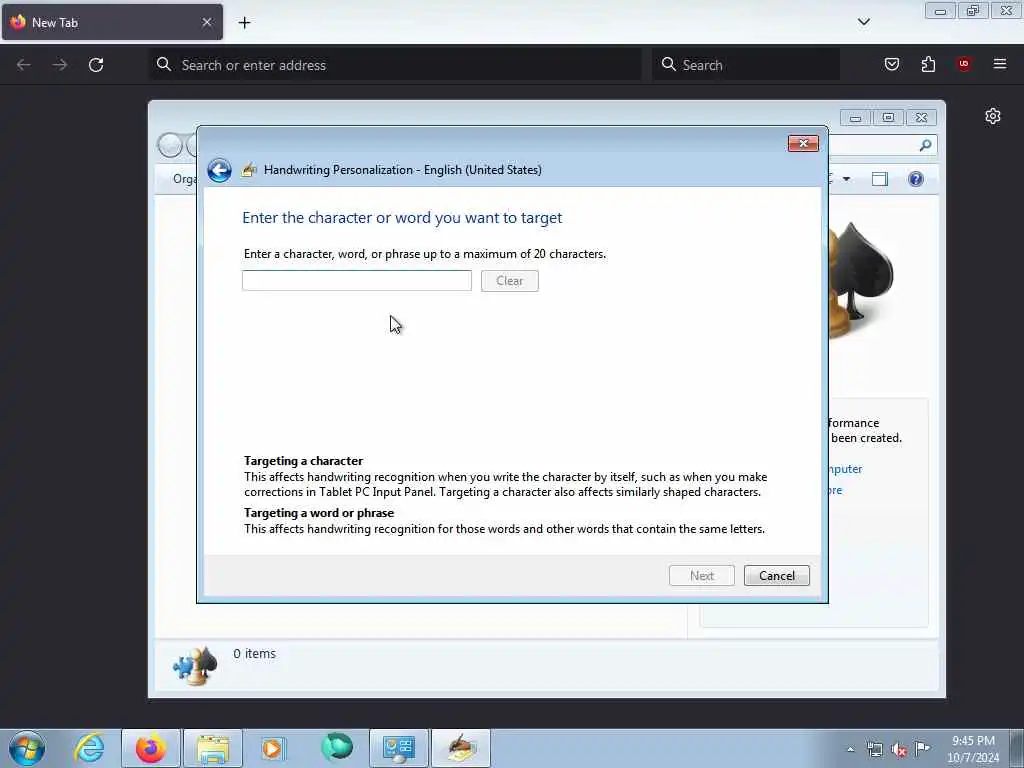Click the Clear button
The image size is (1024, 768).
point(509,281)
